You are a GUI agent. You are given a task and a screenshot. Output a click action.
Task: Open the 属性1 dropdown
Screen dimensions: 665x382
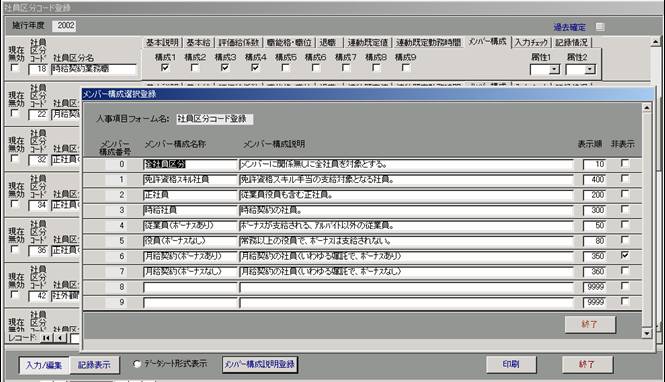(554, 69)
